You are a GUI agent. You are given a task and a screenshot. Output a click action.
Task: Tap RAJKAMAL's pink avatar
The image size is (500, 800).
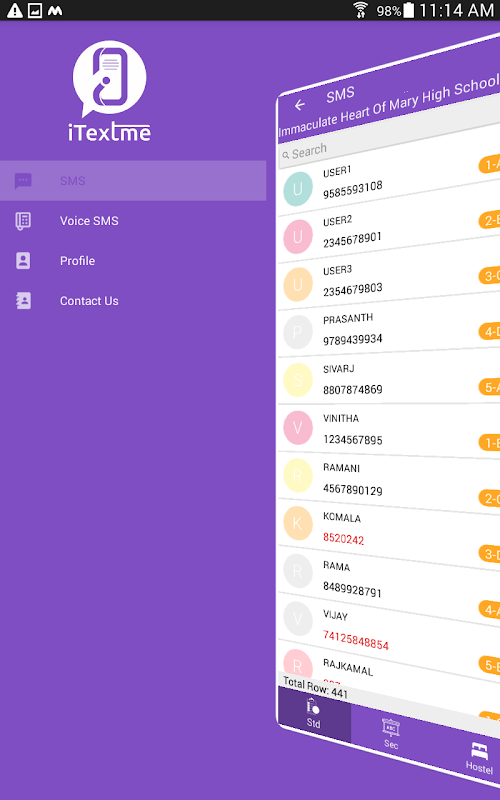click(x=298, y=663)
